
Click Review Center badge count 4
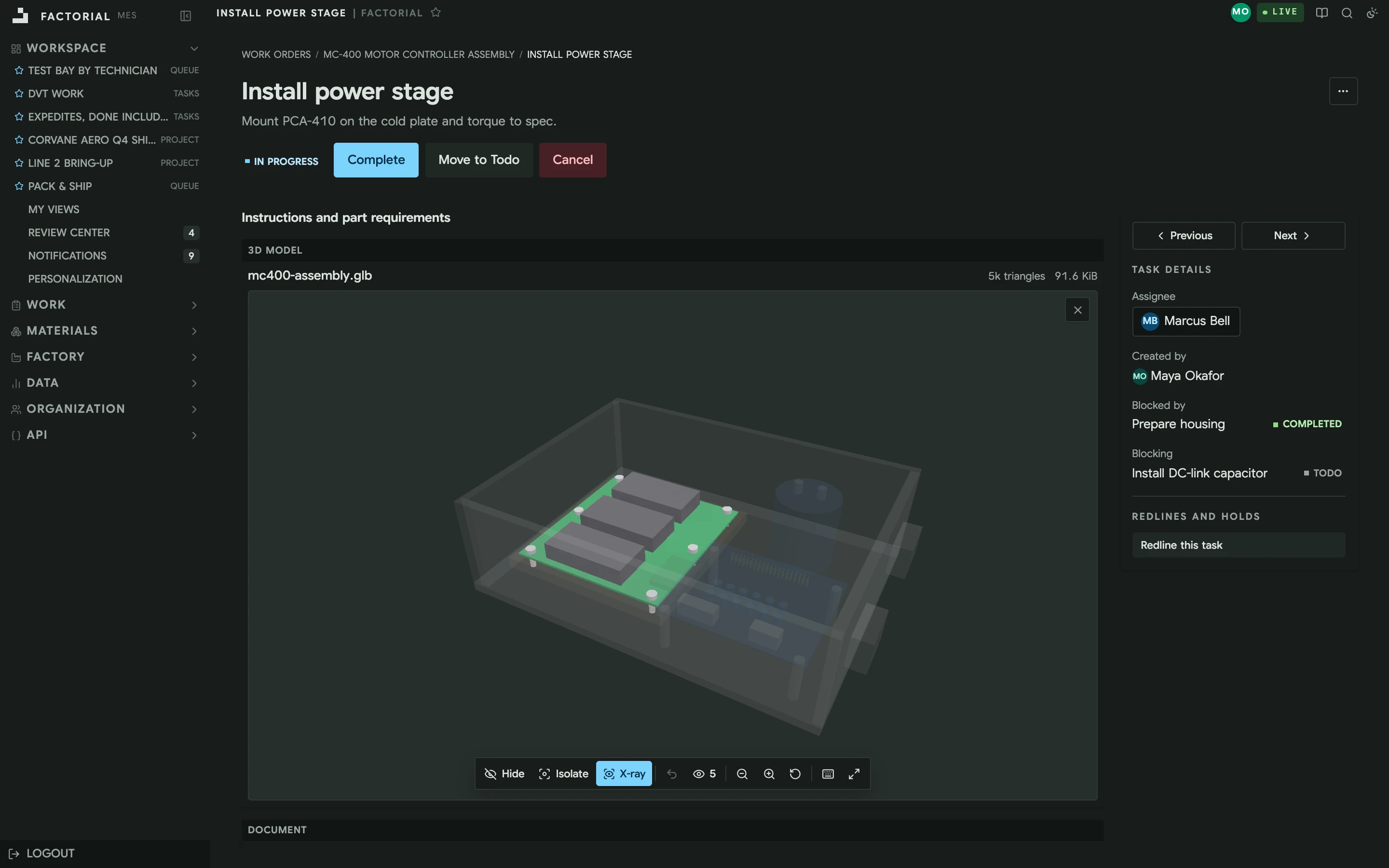(191, 233)
